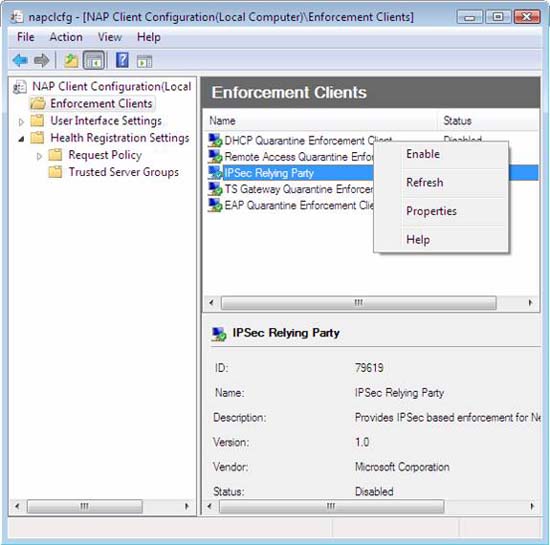Image resolution: width=550 pixels, height=545 pixels.
Task: Click the grey Forward arrow toolbar icon
Action: coord(42,61)
